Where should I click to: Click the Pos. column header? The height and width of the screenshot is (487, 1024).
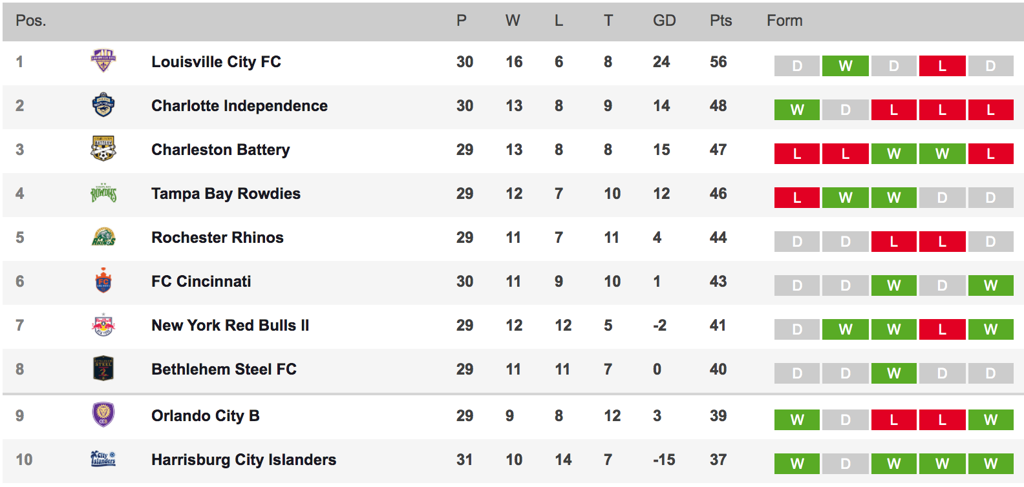pos(31,21)
